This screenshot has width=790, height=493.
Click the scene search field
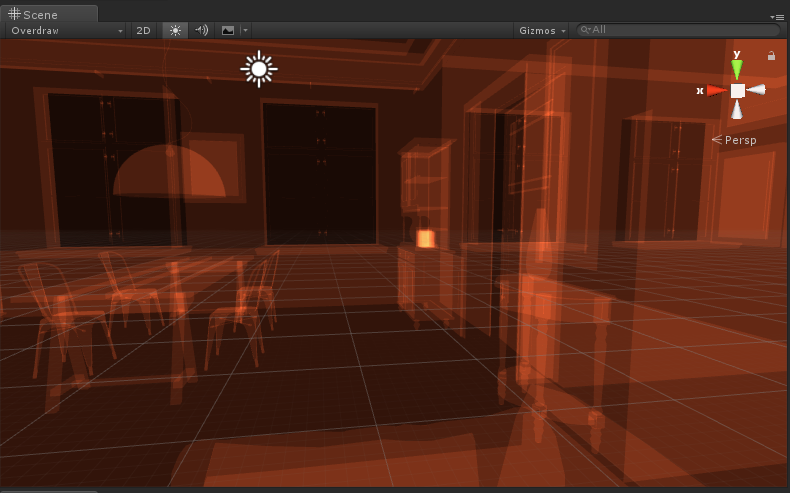tap(678, 30)
